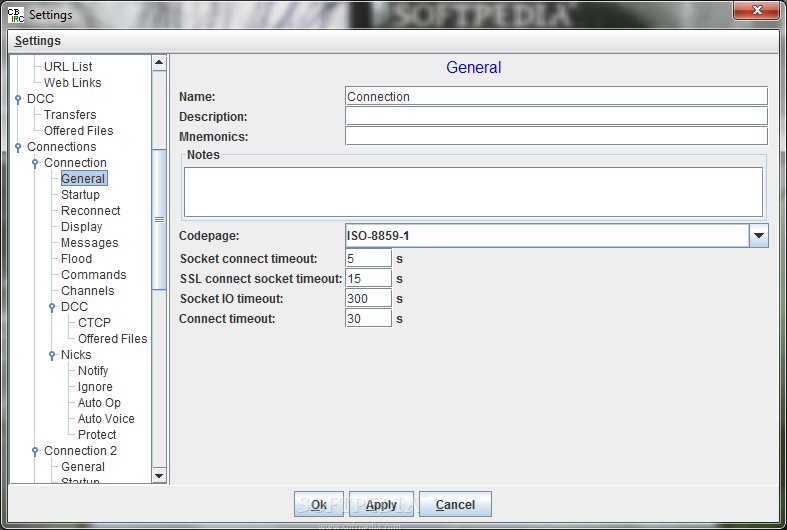Select General under Connection 2
The image size is (787, 530).
coord(83,467)
